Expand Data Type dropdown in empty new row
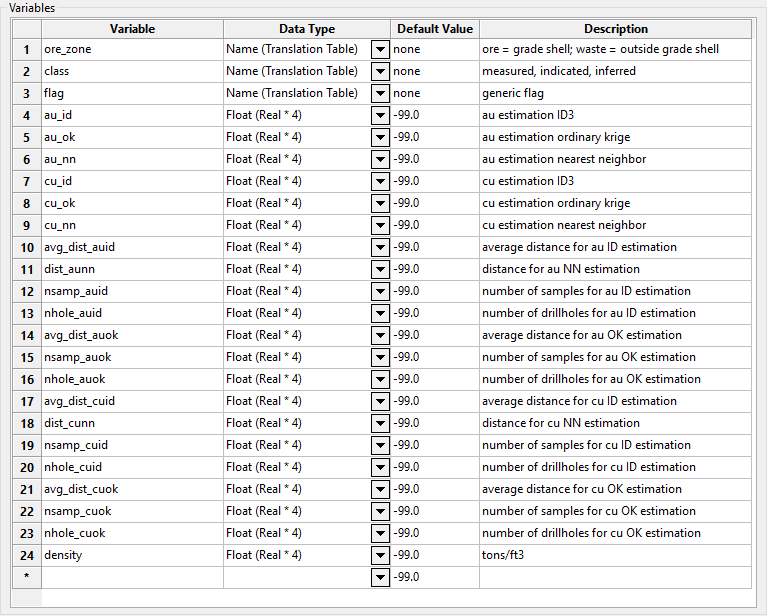Image resolution: width=767 pixels, height=616 pixels. coord(380,577)
